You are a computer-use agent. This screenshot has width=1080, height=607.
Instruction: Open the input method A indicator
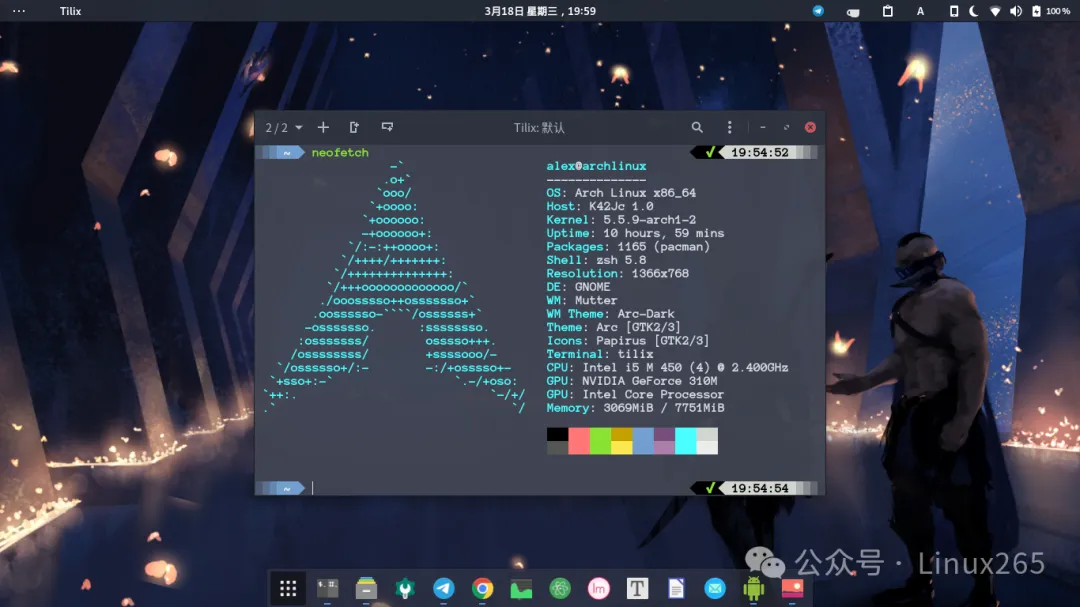(x=920, y=11)
